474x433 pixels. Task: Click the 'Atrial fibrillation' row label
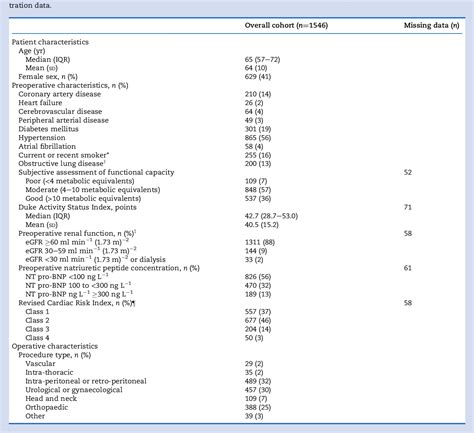[x=47, y=146]
